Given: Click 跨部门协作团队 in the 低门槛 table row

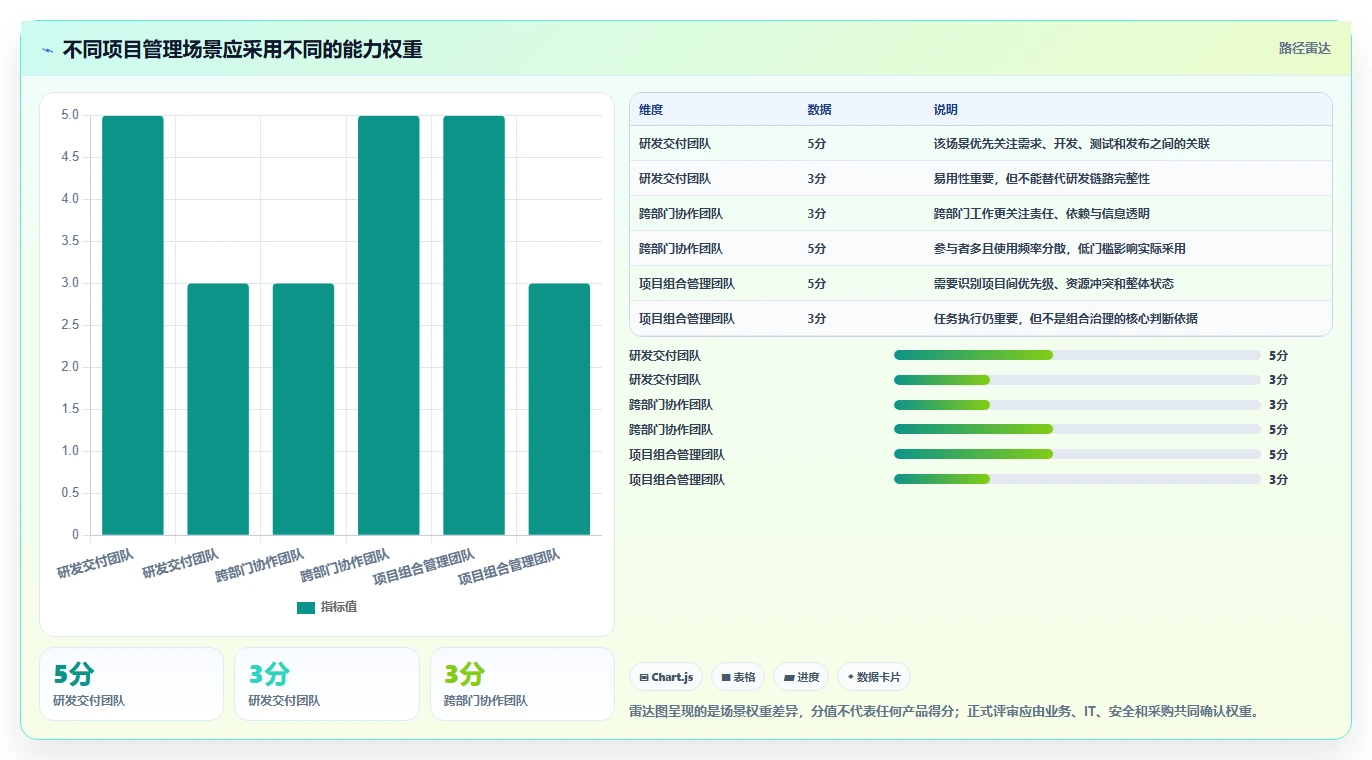Looking at the screenshot, I should pos(681,249).
